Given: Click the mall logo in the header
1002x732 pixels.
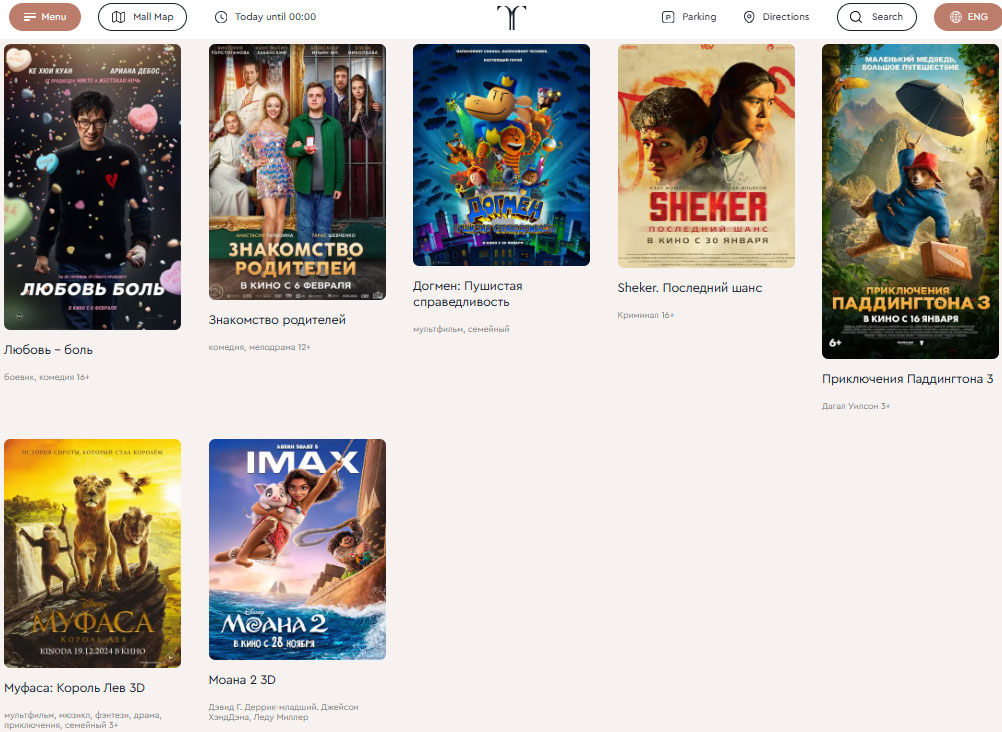Looking at the screenshot, I should pos(511,17).
